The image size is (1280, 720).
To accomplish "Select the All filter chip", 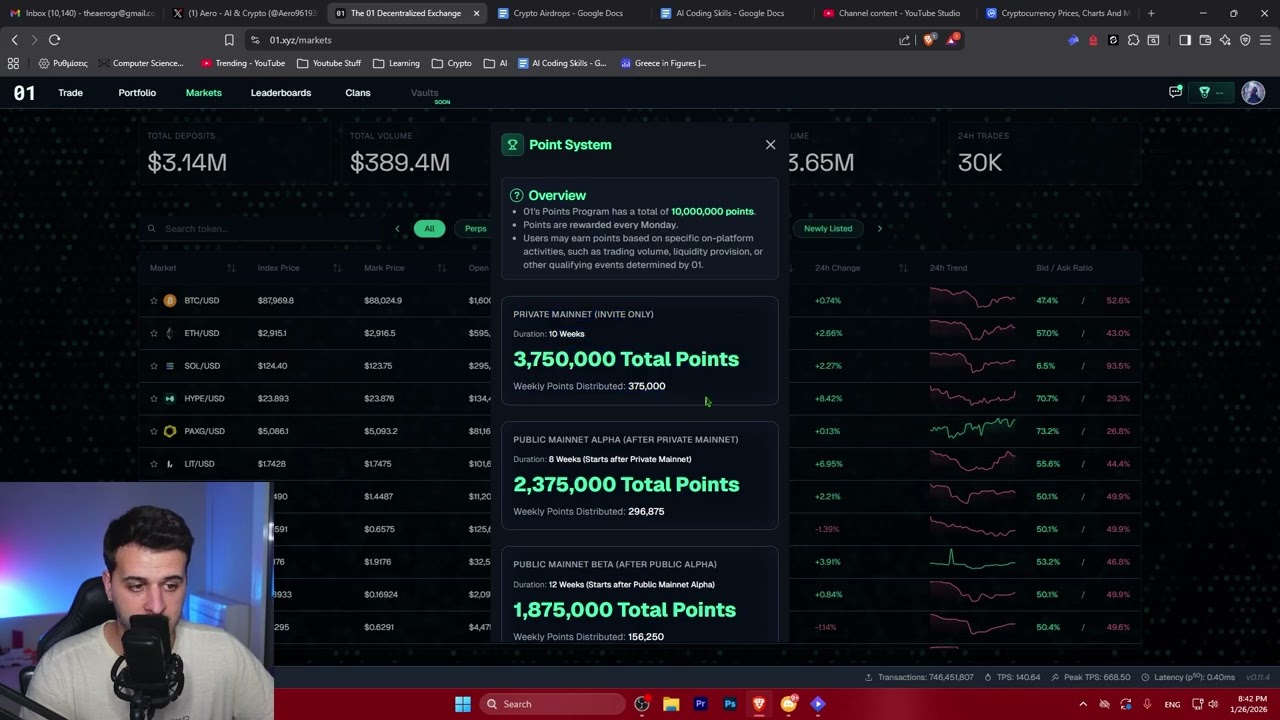I will click(429, 229).
